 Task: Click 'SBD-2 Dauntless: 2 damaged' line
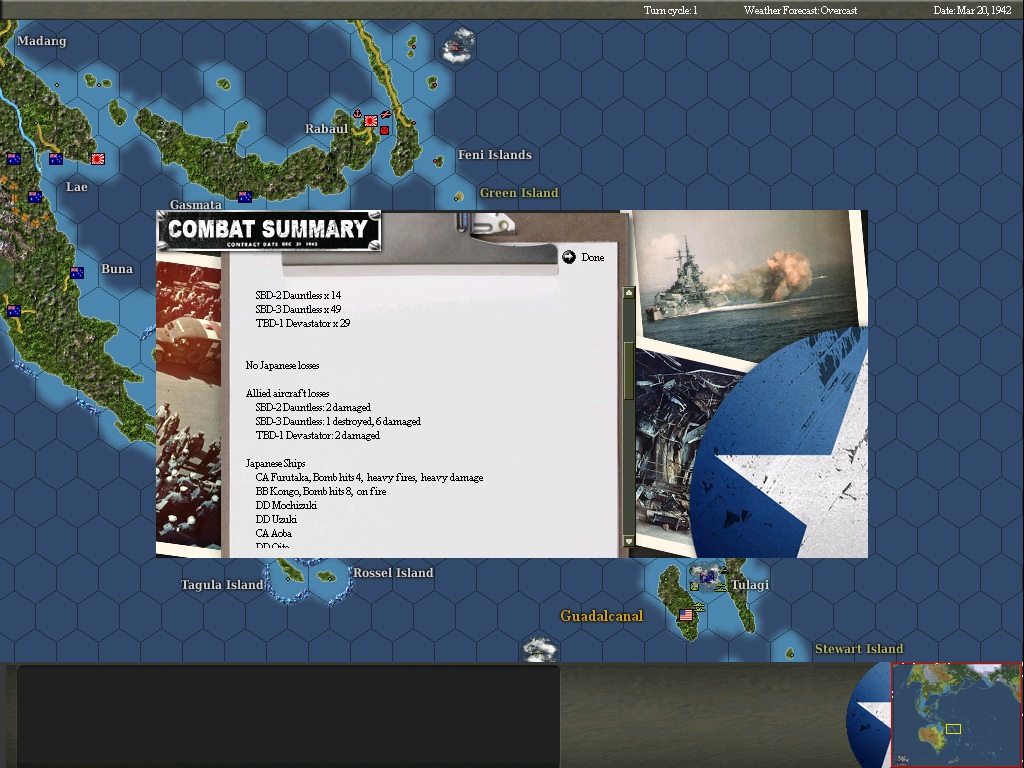pos(313,407)
